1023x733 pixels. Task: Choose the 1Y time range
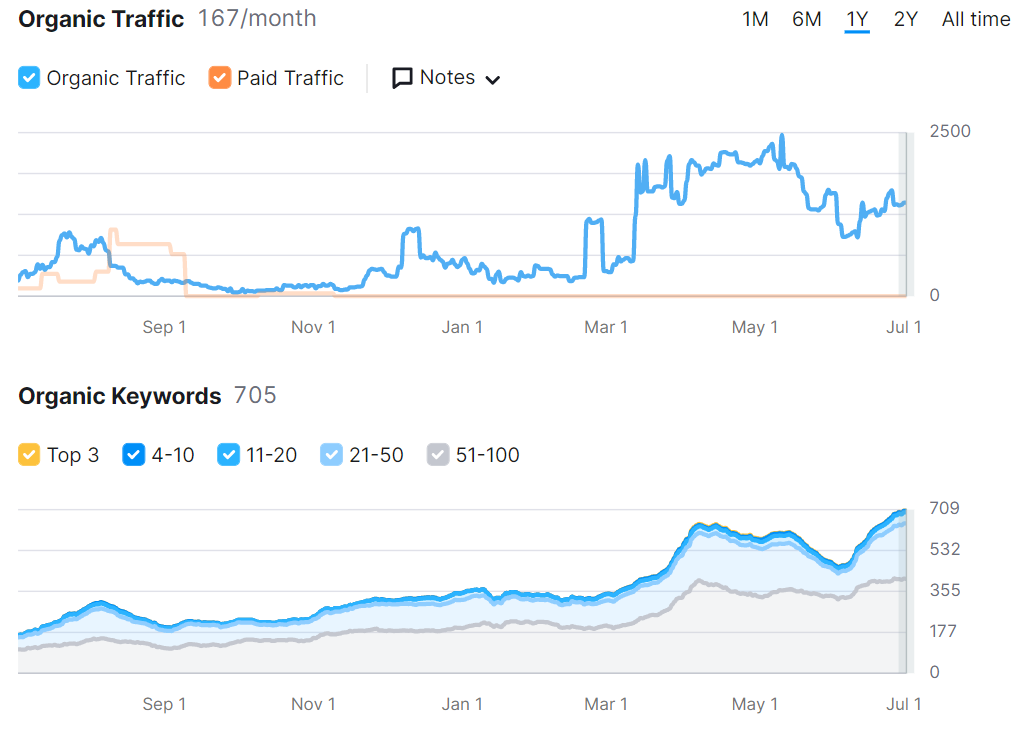point(857,19)
